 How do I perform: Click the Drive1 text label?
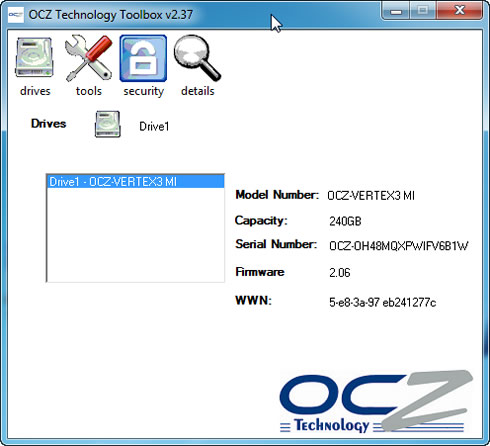click(154, 126)
